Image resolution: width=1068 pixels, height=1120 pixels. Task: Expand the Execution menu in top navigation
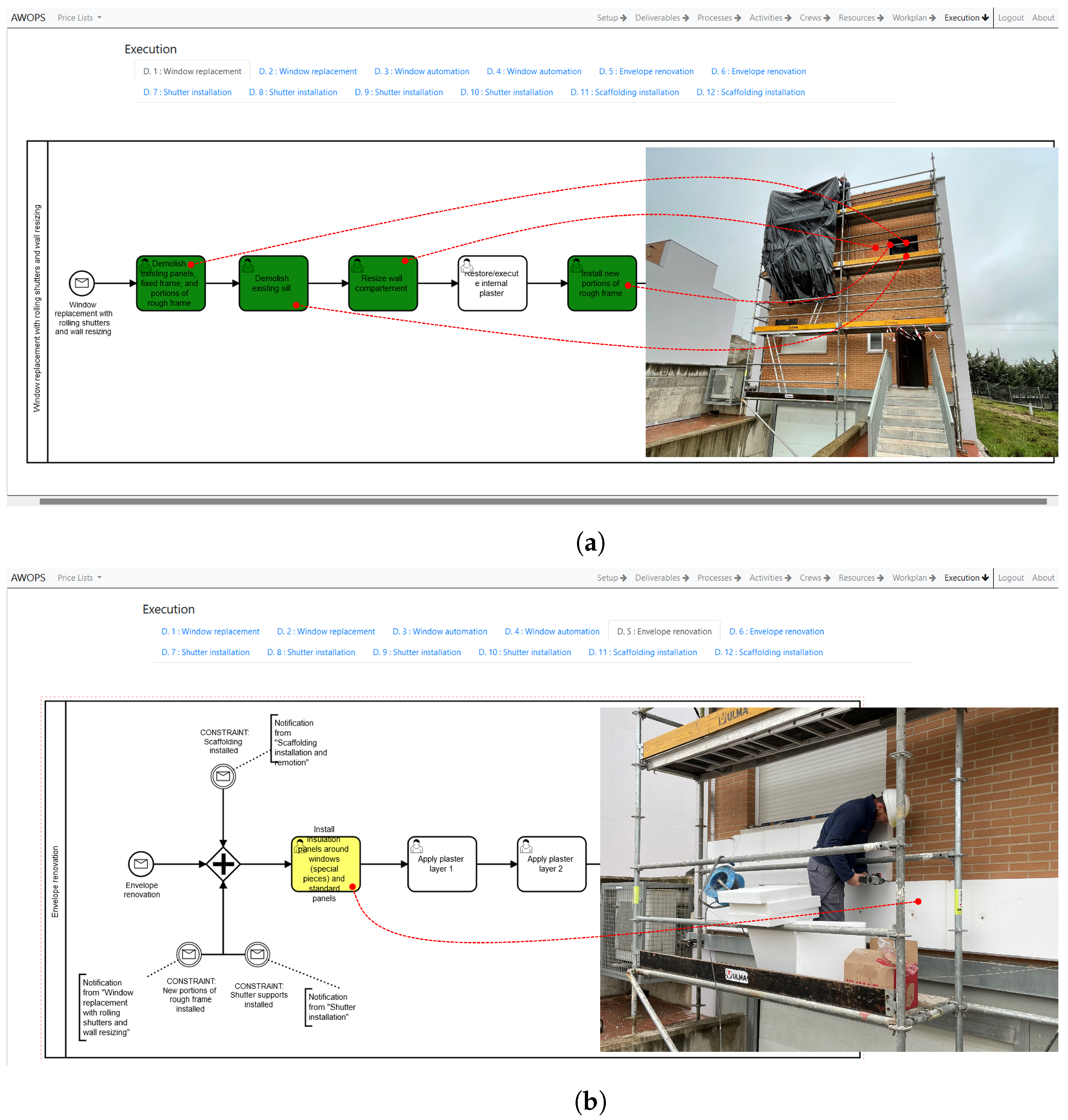pos(966,17)
